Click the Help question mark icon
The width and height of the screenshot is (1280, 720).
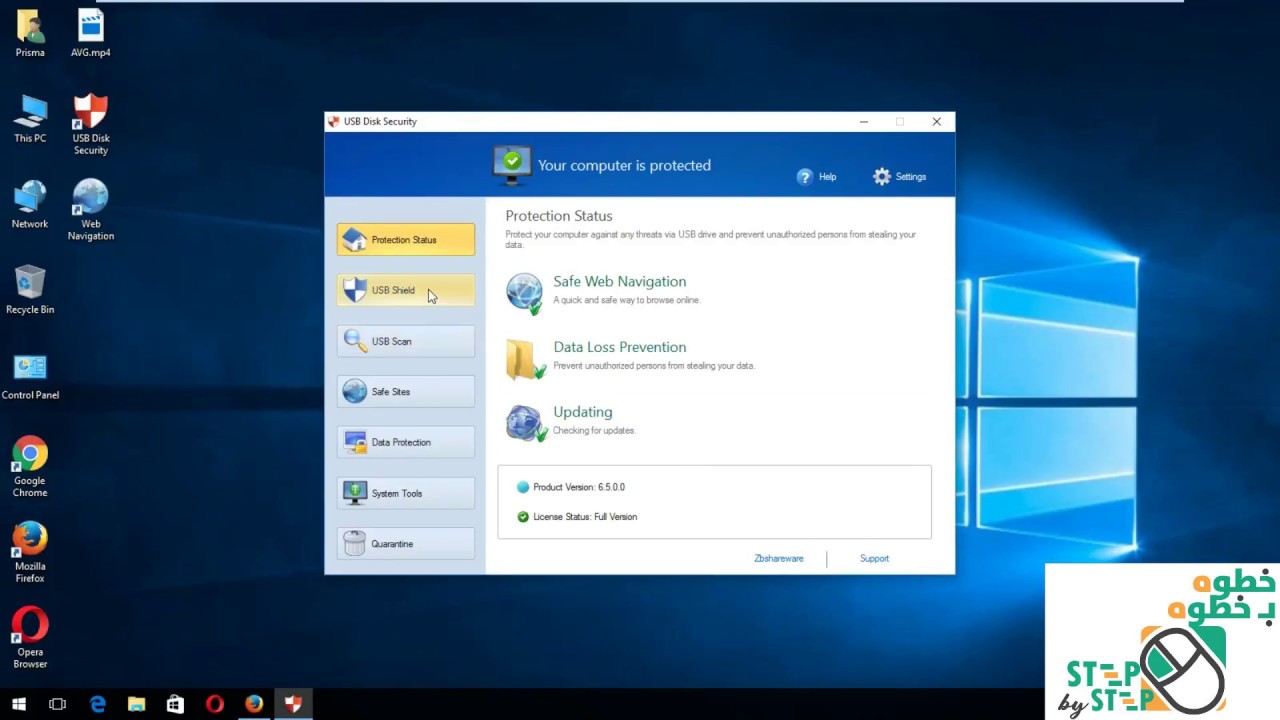pyautogui.click(x=805, y=177)
